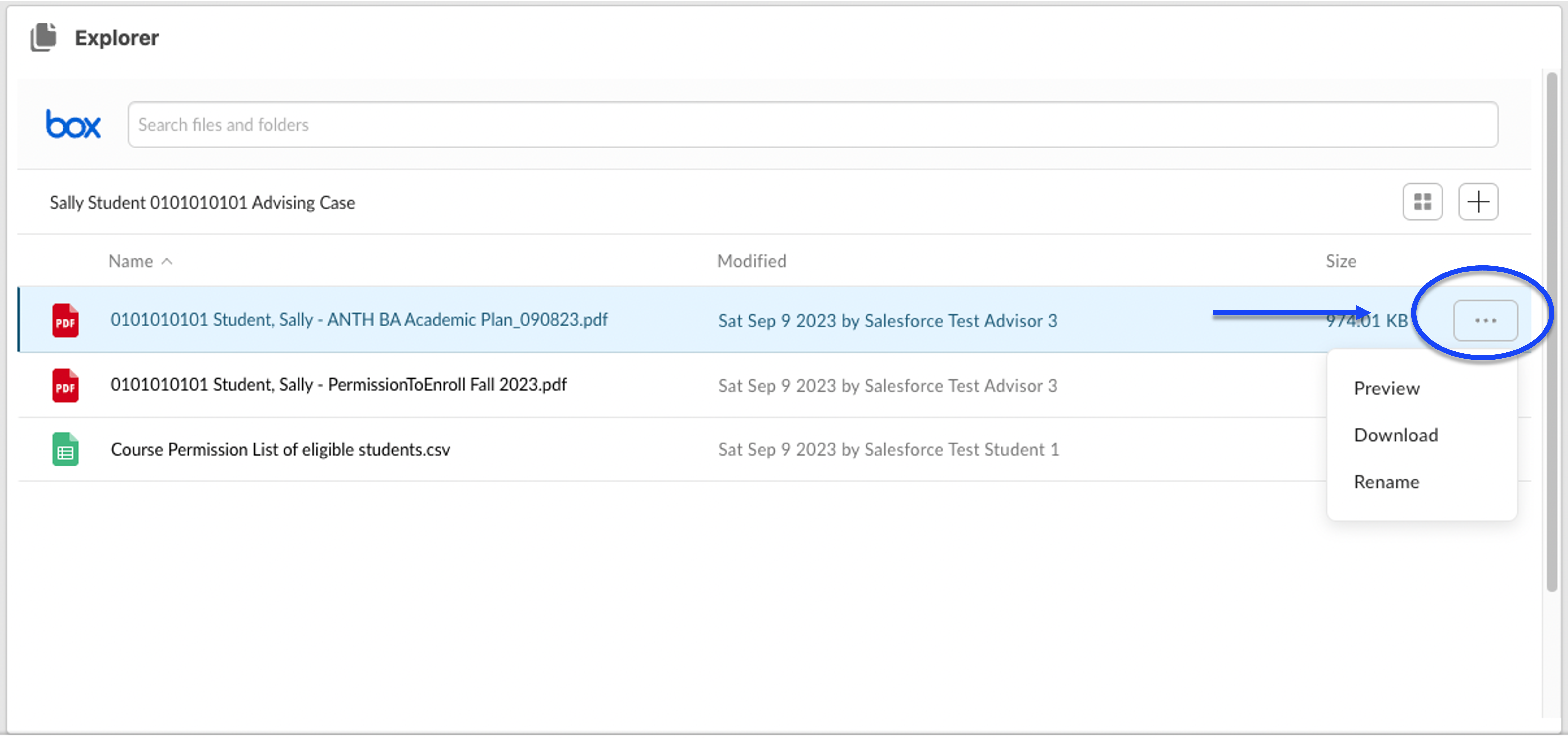Click spreadsheet icon of Course Permission csv
The image size is (1568, 738).
point(65,450)
